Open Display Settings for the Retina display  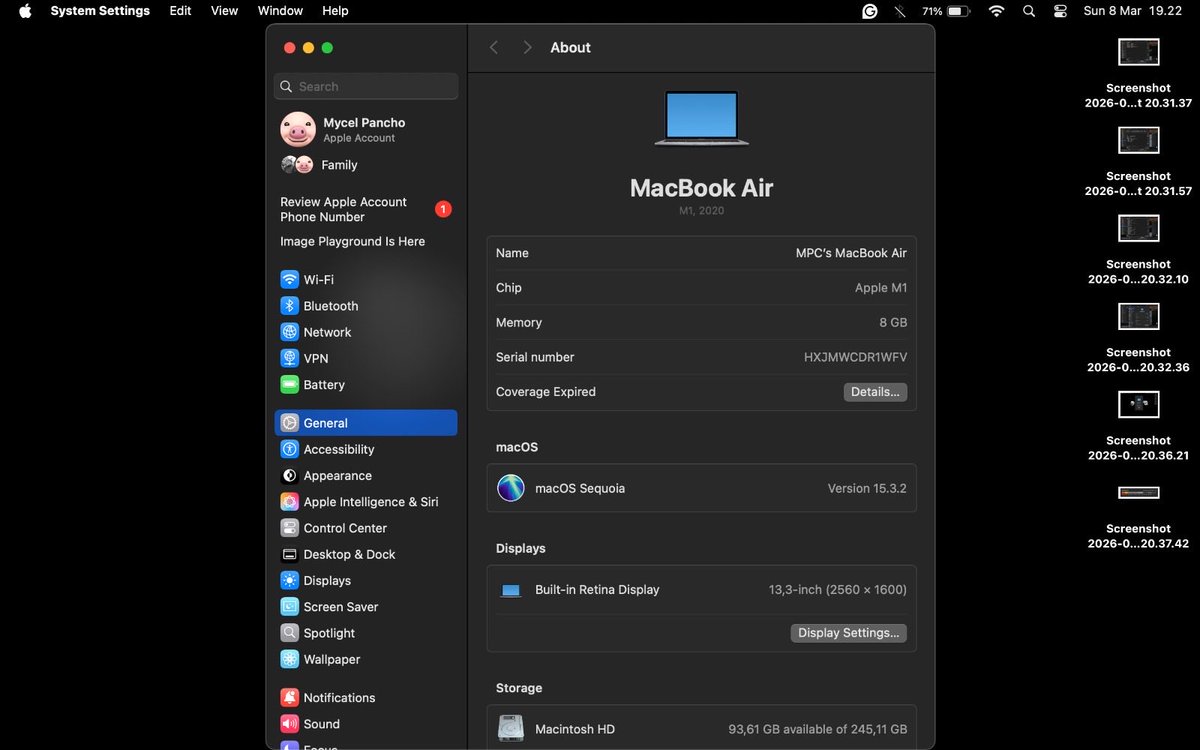pyautogui.click(x=848, y=632)
